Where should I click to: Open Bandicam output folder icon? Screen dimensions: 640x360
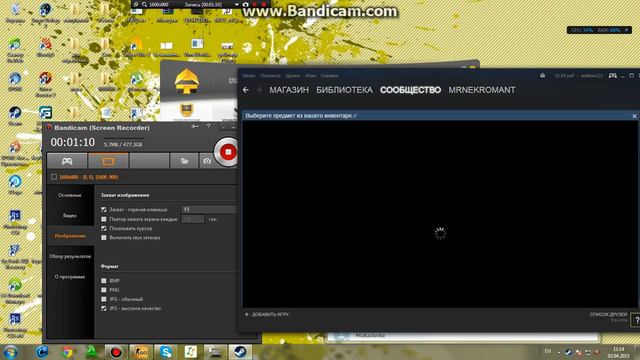184,161
